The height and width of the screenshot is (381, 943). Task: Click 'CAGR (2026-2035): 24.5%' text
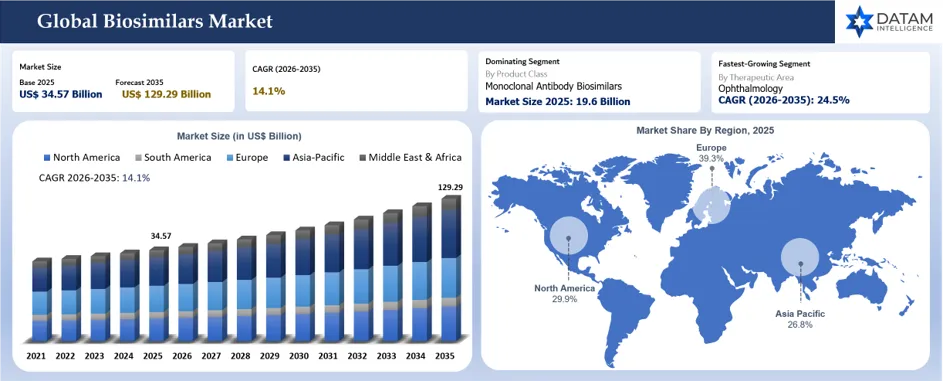point(784,100)
